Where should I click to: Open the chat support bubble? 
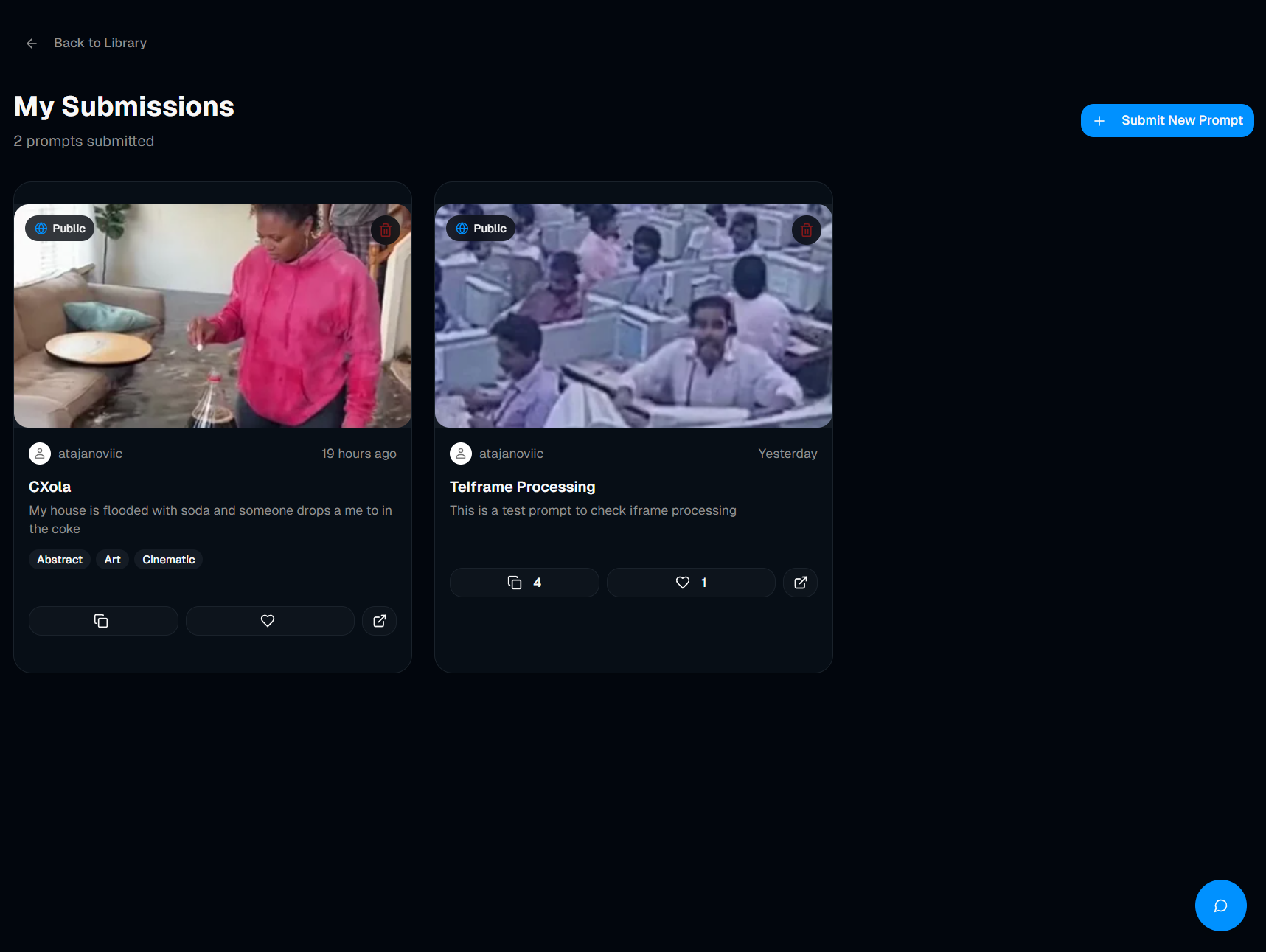(x=1220, y=906)
